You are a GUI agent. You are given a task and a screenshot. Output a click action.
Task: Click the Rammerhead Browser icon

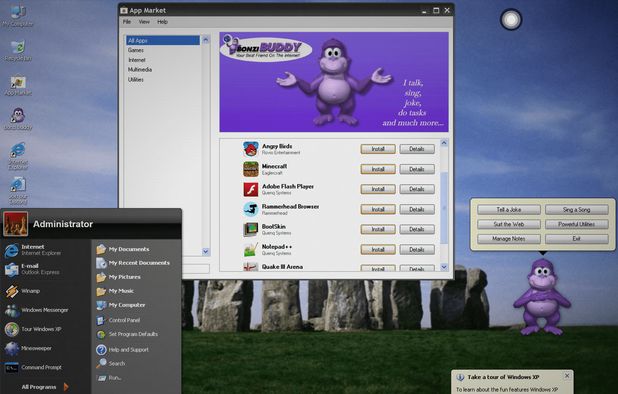pos(250,209)
